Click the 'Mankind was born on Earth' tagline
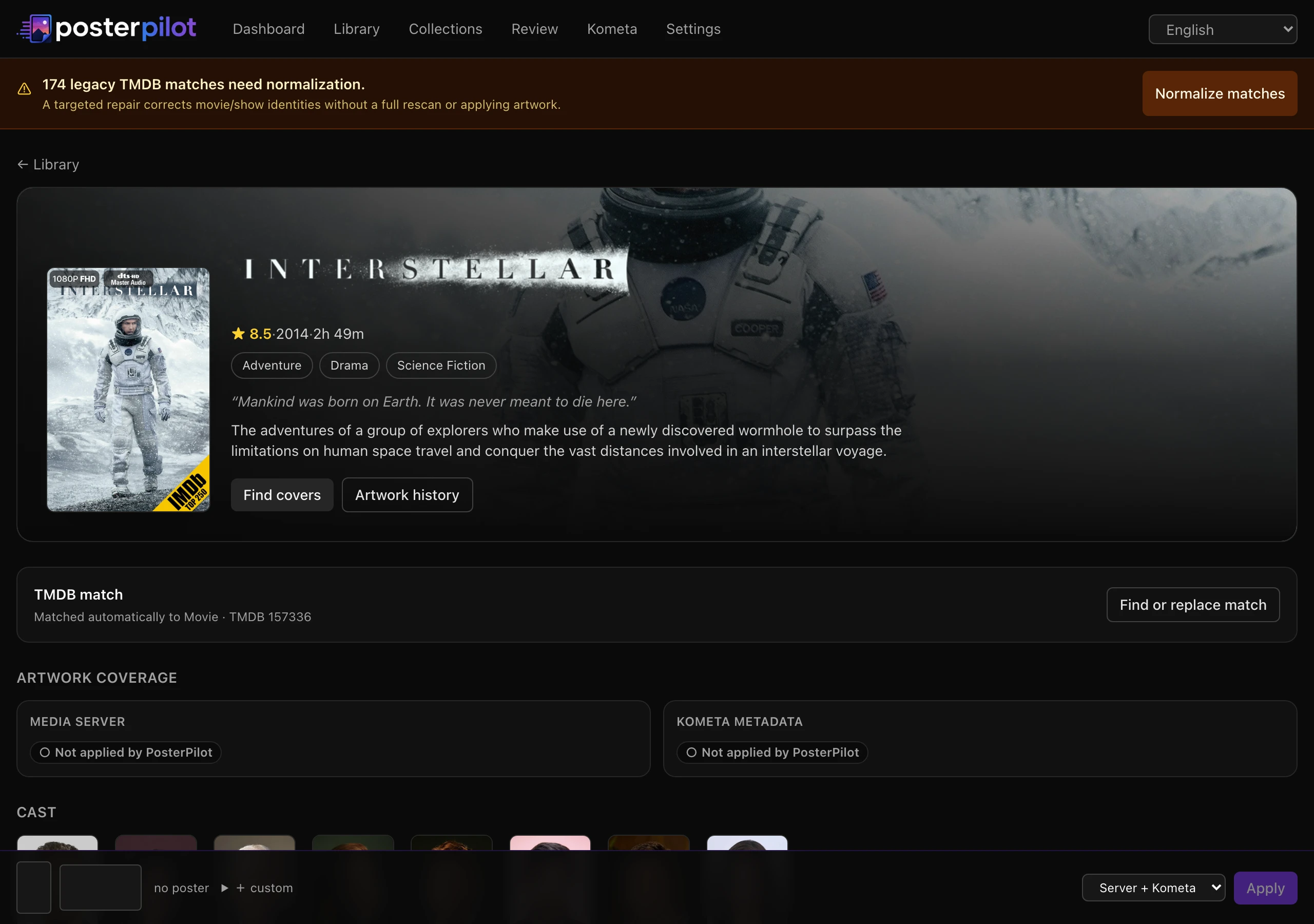The image size is (1314, 924). point(434,401)
